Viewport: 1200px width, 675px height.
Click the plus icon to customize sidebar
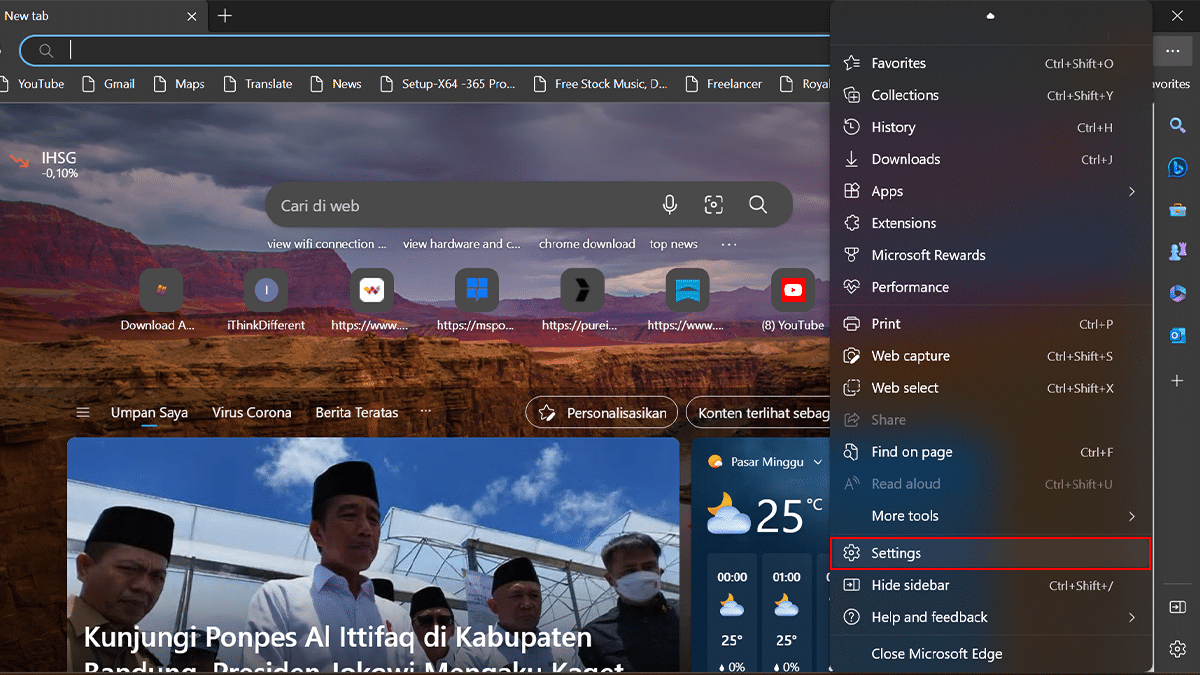pyautogui.click(x=1177, y=381)
